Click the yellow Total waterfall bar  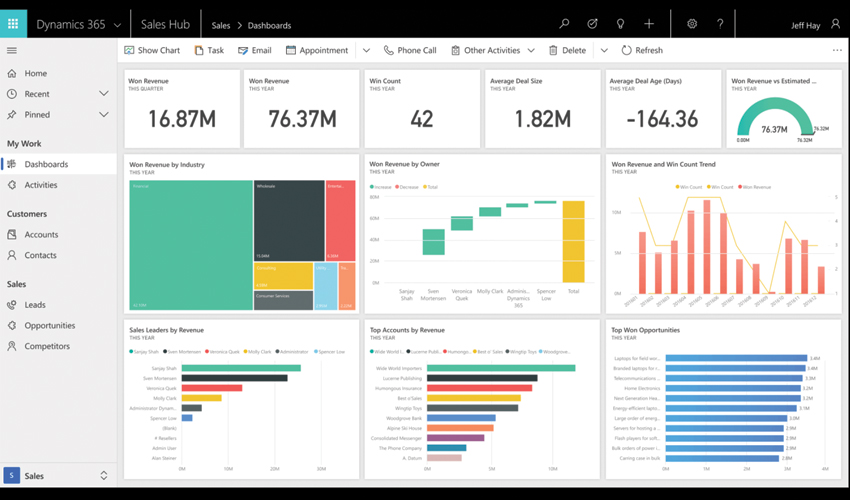[x=574, y=241]
